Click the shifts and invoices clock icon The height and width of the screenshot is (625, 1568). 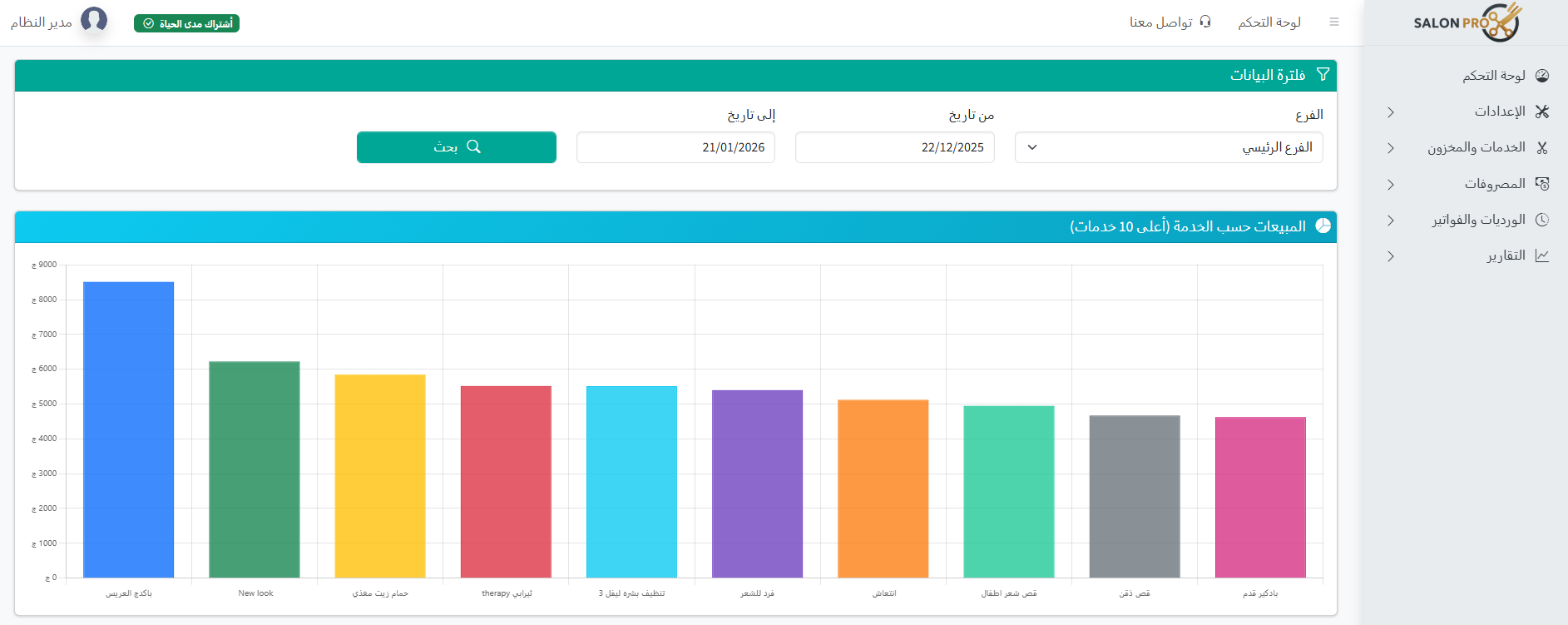coord(1542,220)
